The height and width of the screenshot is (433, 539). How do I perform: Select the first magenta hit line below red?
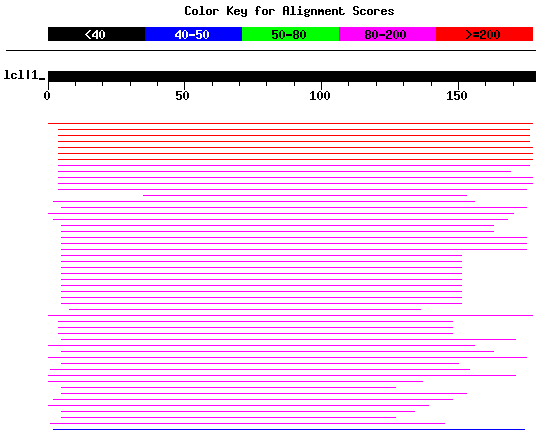click(294, 166)
